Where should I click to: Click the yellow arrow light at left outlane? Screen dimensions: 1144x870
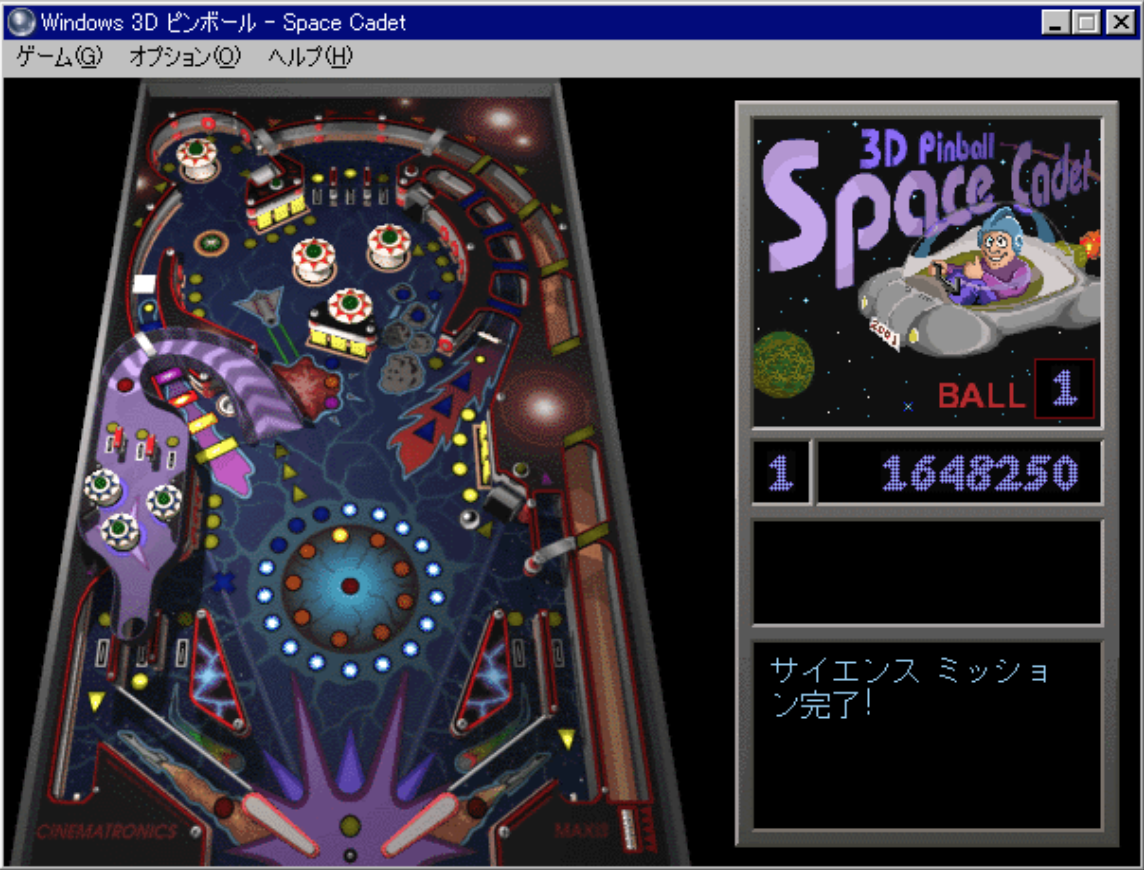[96, 701]
